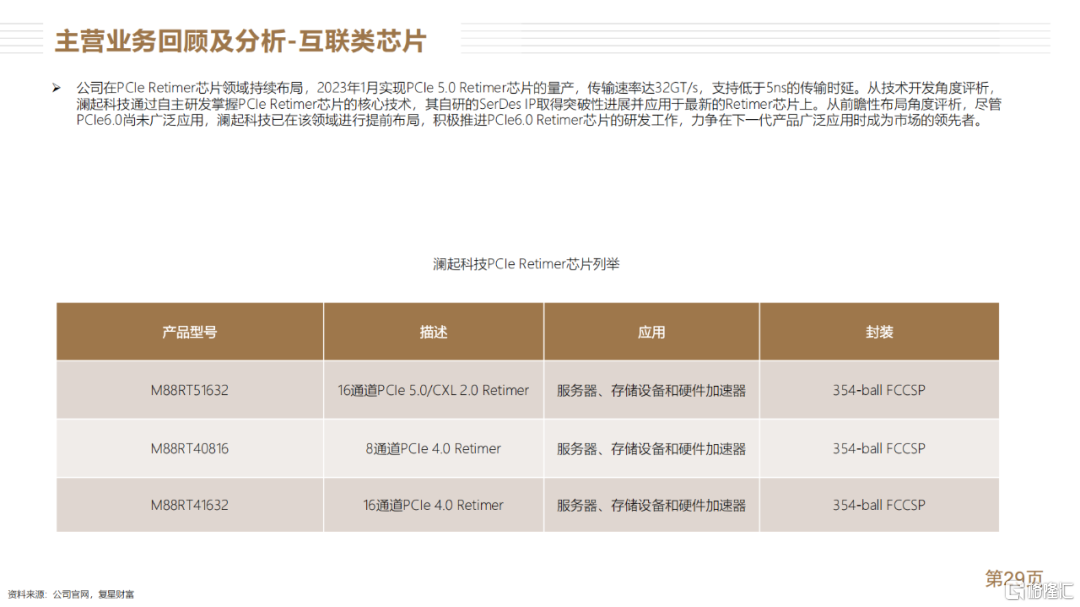Click the application cell in the M88RT51632 row

click(651, 390)
